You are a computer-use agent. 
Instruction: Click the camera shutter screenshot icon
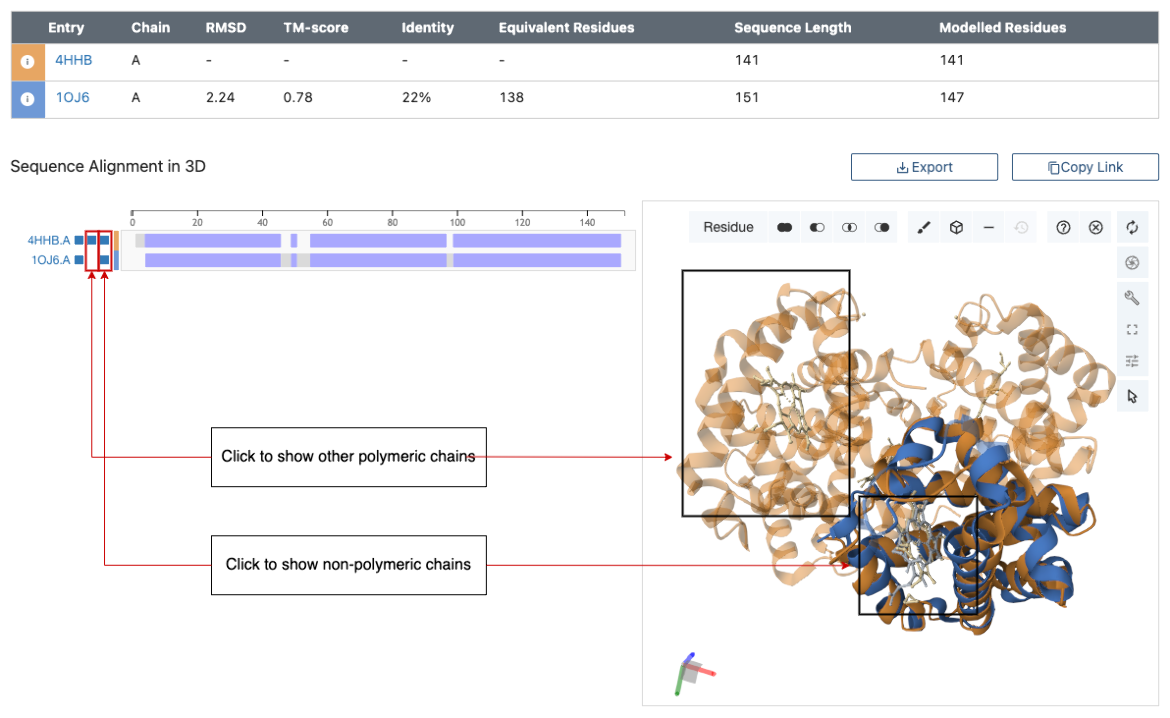point(1132,263)
